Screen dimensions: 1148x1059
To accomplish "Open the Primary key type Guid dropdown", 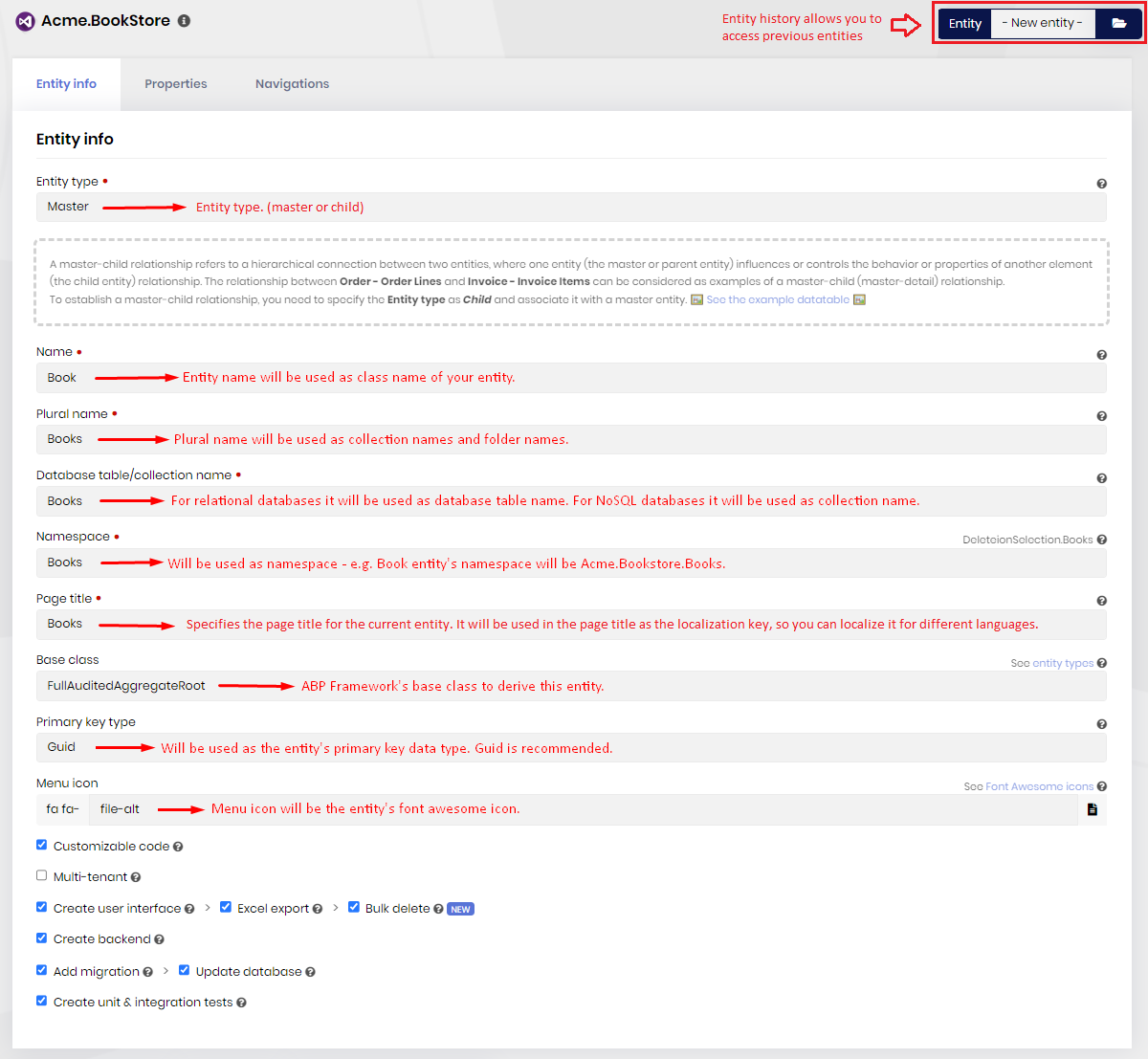I will [571, 747].
